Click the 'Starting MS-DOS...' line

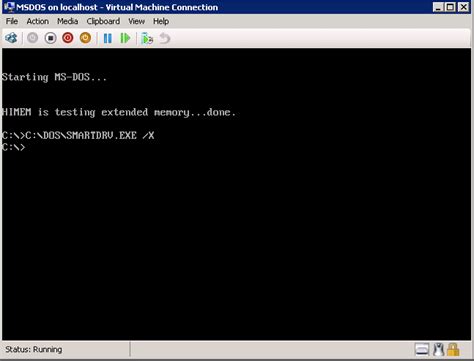(54, 77)
